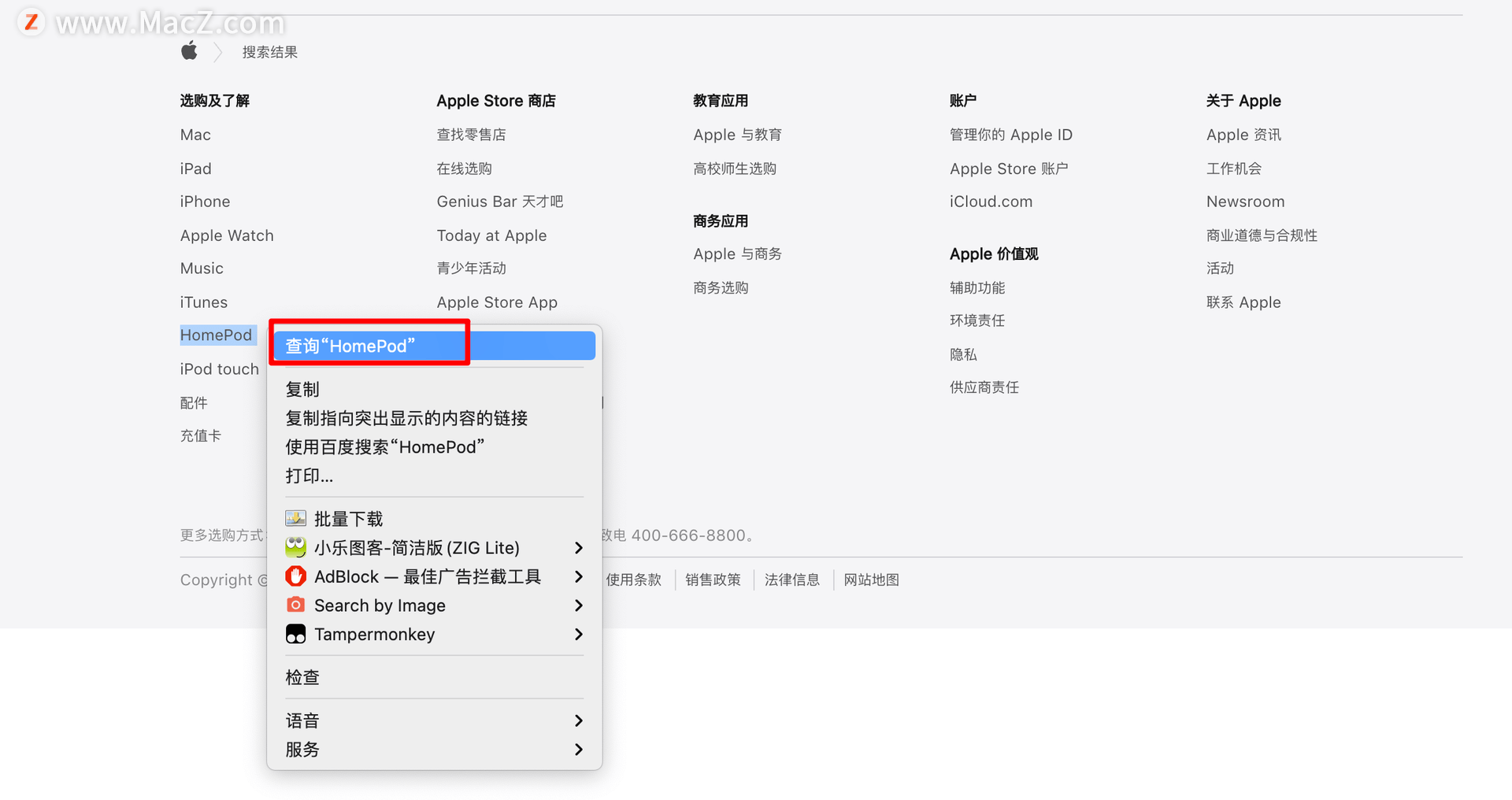Expand the 服务 submenu arrow
The height and width of the screenshot is (800, 1512).
tap(579, 749)
